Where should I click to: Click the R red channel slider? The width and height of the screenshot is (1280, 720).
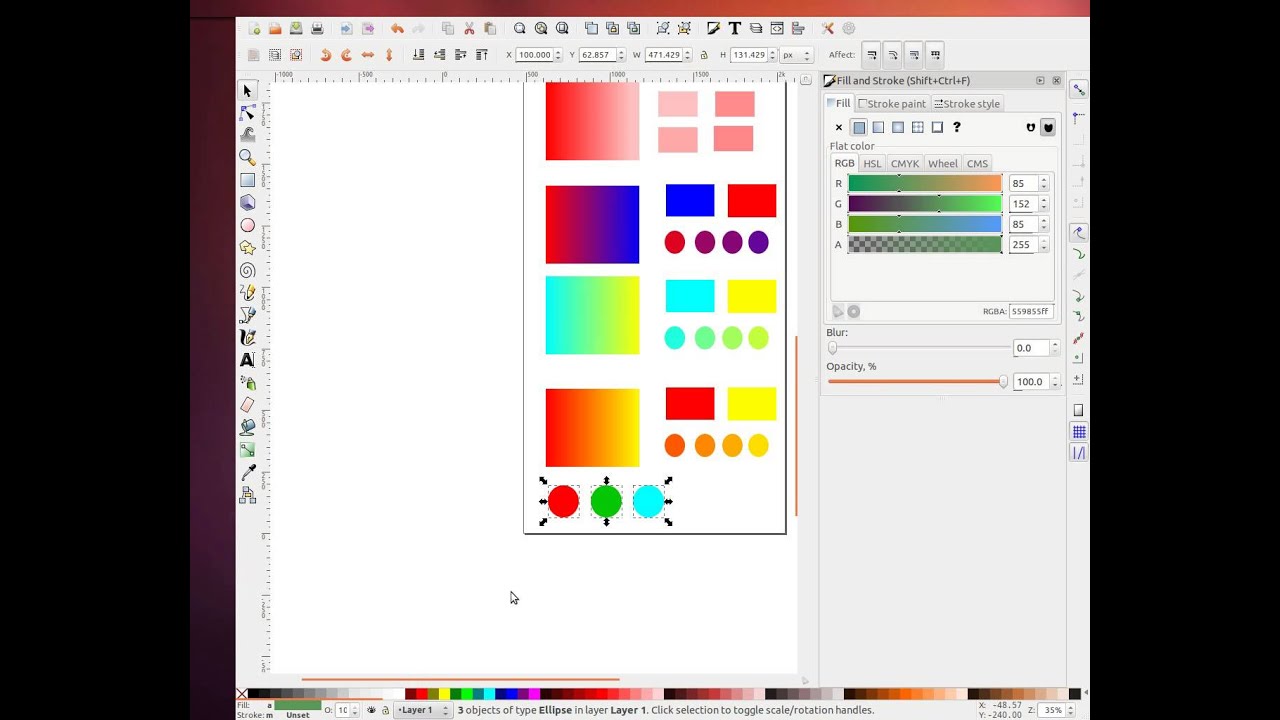tap(925, 183)
